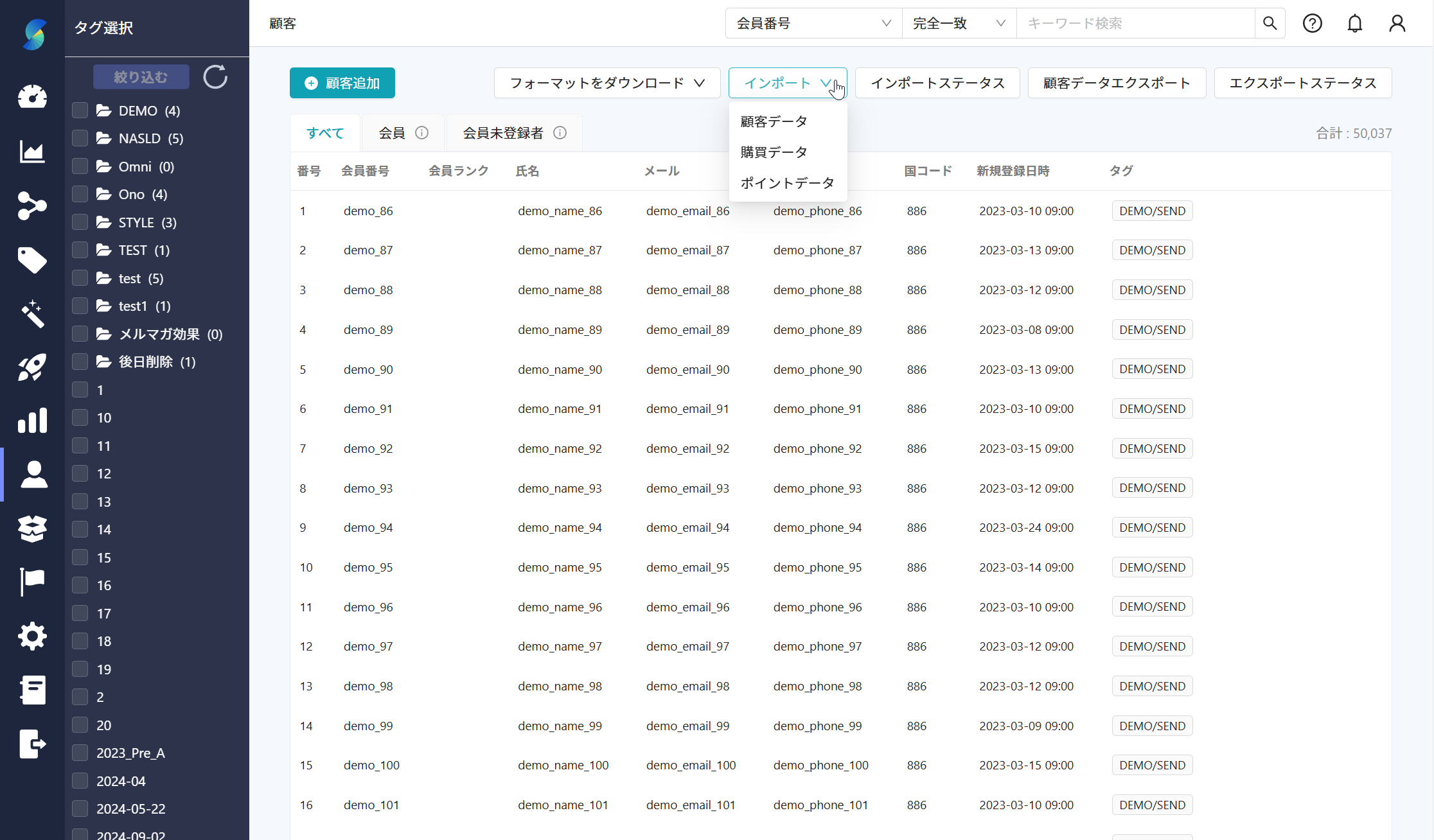
Task: Open the 完全一致 match type dropdown
Action: pos(959,23)
